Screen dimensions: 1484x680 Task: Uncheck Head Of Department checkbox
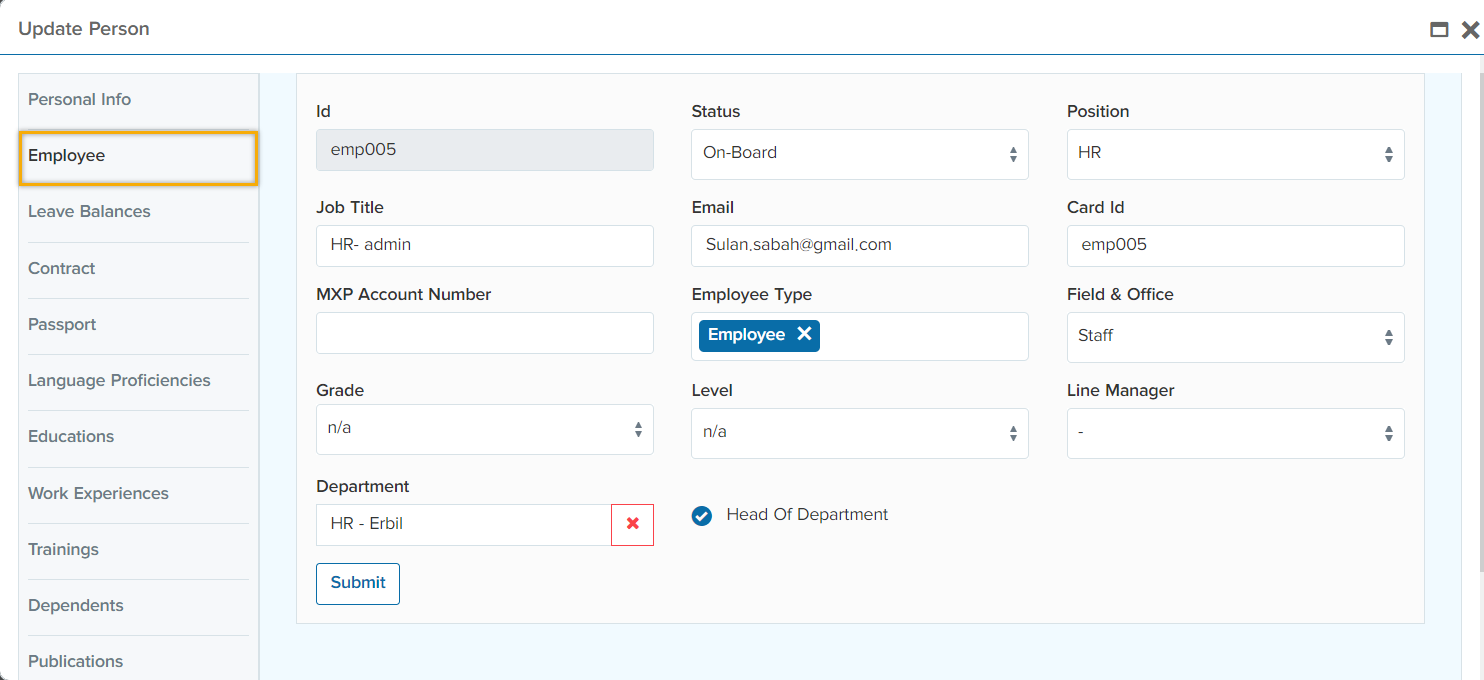coord(702,516)
